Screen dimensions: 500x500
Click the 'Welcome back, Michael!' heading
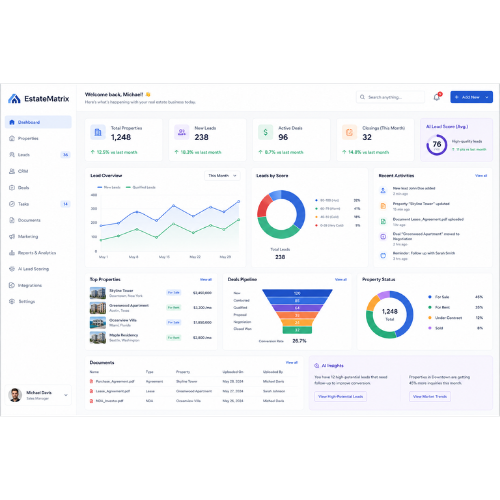click(x=114, y=94)
